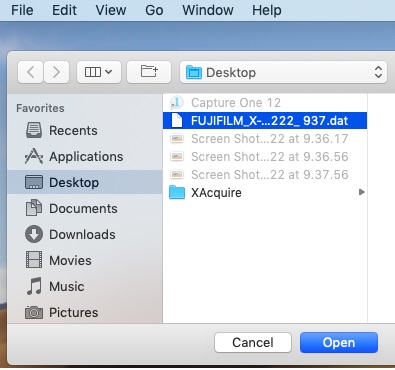The height and width of the screenshot is (370, 395).
Task: Expand the XAcquire folder arrow
Action: pos(362,192)
